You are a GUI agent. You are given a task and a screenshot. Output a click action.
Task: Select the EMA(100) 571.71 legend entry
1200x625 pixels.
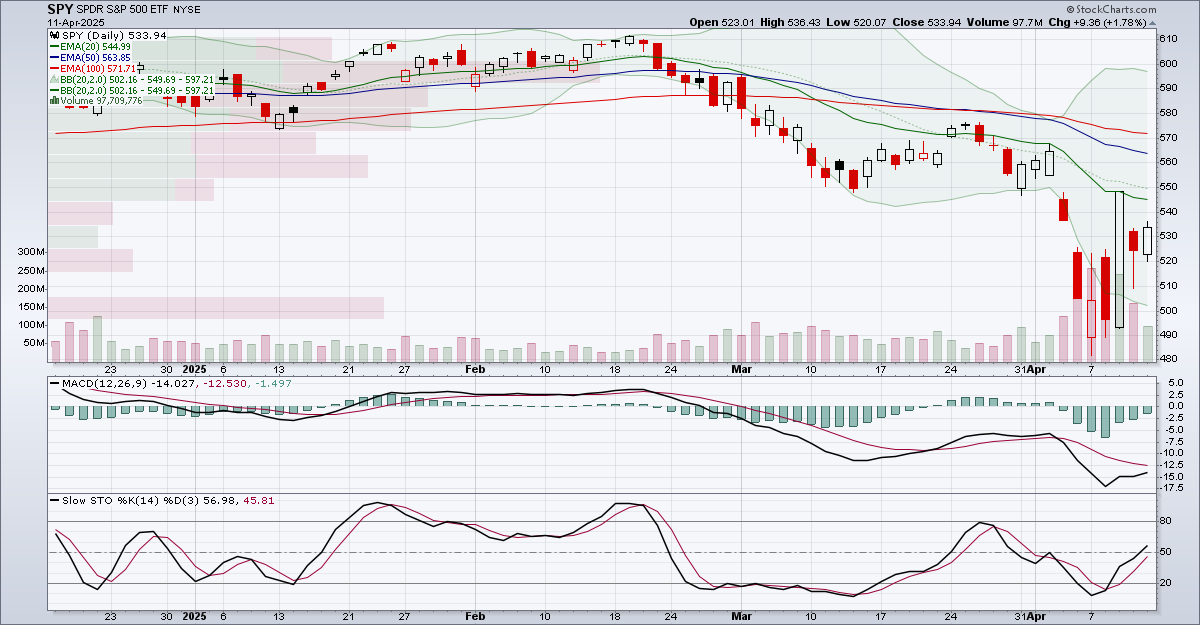pos(100,68)
